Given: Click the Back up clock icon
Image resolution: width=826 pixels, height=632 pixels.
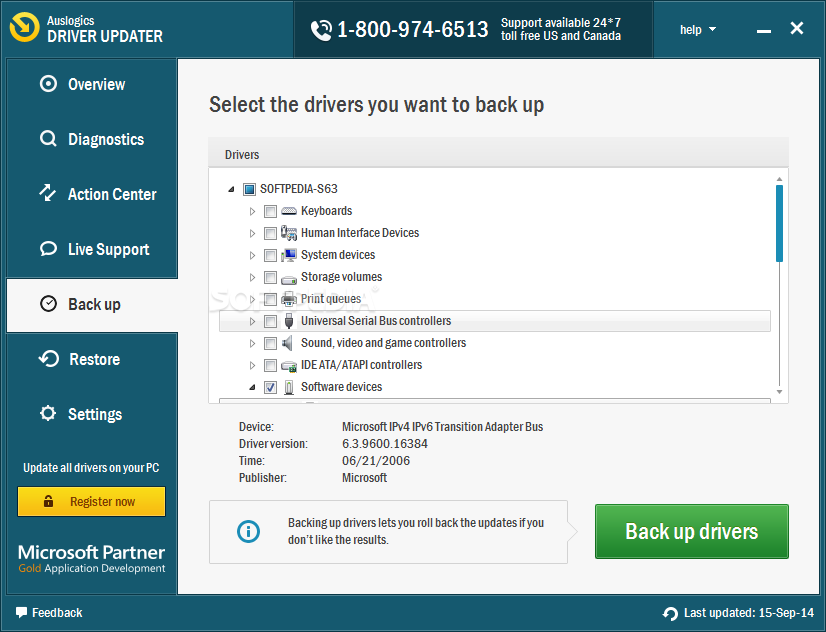Looking at the screenshot, I should pyautogui.click(x=48, y=304).
